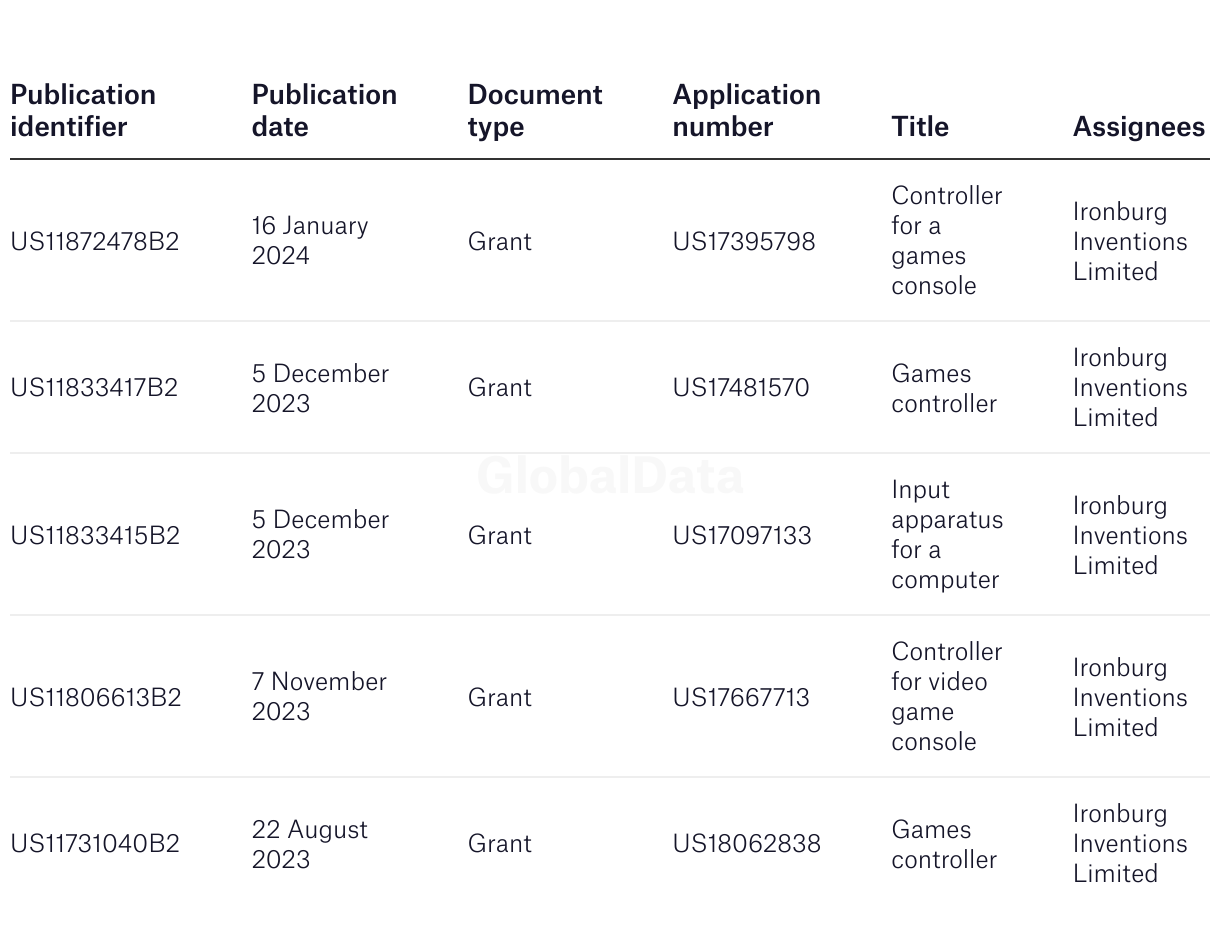Image resolution: width=1220 pixels, height=950 pixels.
Task: Click application number US17395798
Action: 744,242
